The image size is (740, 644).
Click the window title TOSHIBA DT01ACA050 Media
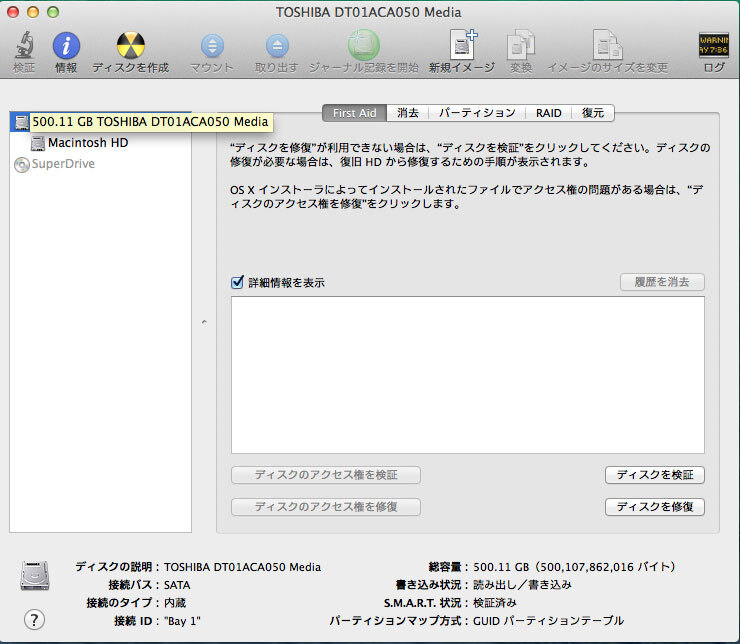(x=369, y=12)
